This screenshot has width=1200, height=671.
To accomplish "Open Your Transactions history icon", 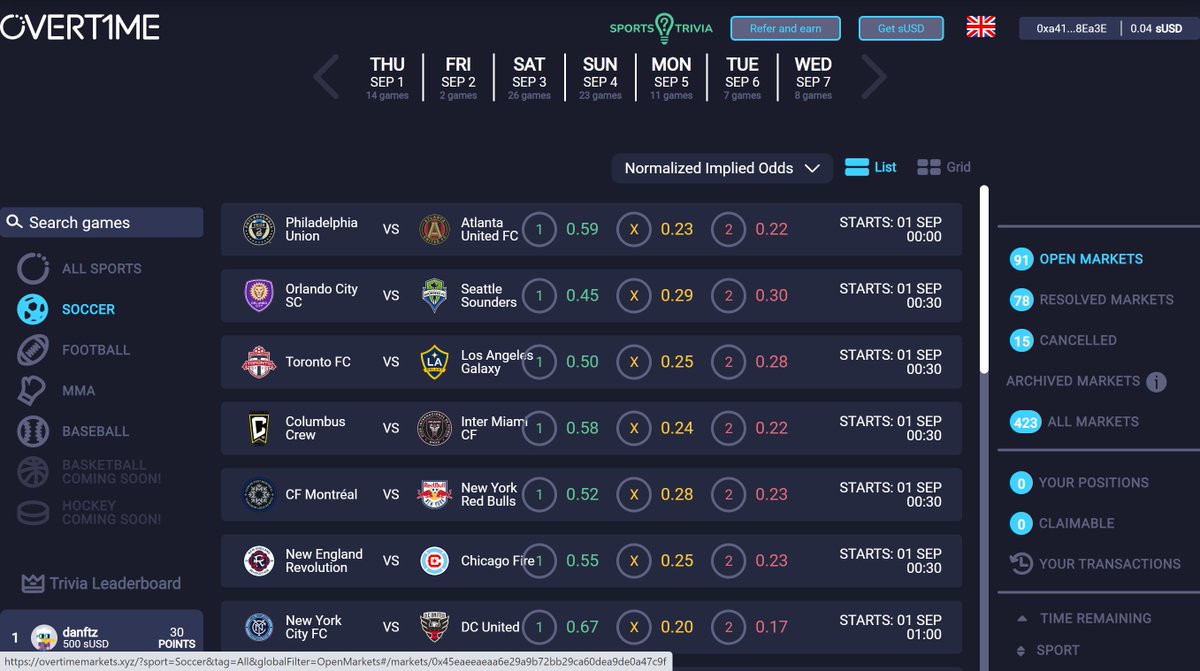I will click(x=1021, y=563).
